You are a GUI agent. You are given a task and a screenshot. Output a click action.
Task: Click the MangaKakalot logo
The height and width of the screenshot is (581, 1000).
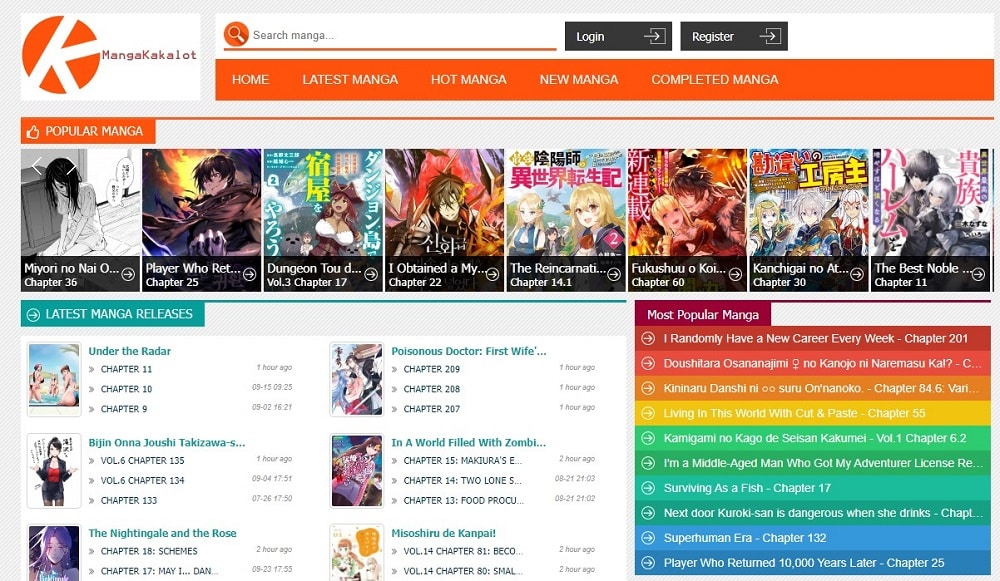[110, 56]
